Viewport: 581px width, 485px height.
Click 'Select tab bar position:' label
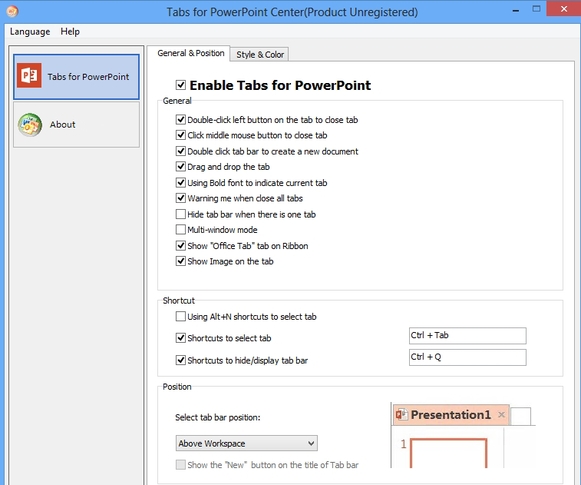point(218,418)
